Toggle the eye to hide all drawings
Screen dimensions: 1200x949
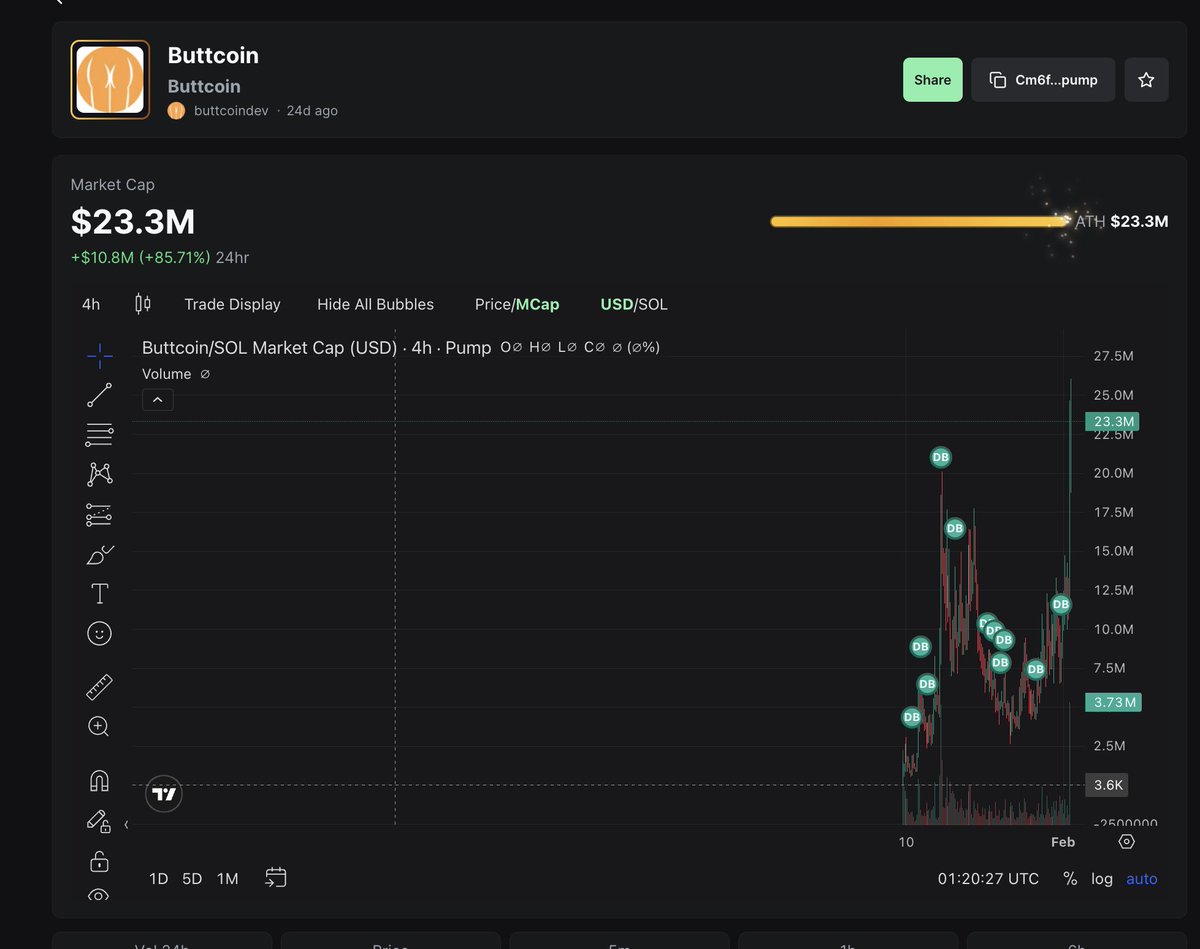click(98, 895)
